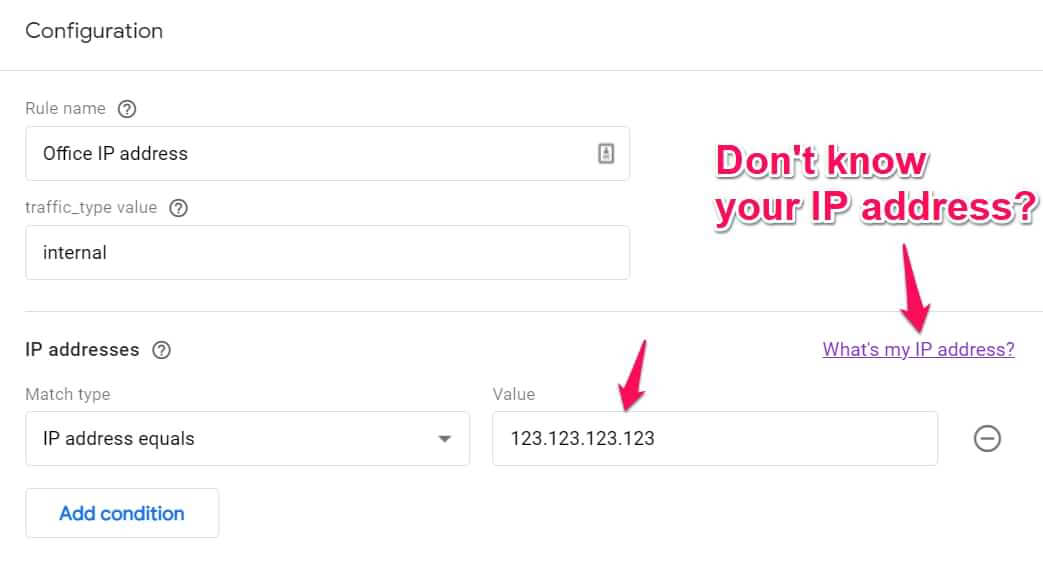Click the 'Value' label above IP field
1043x564 pixels.
pyautogui.click(x=513, y=394)
